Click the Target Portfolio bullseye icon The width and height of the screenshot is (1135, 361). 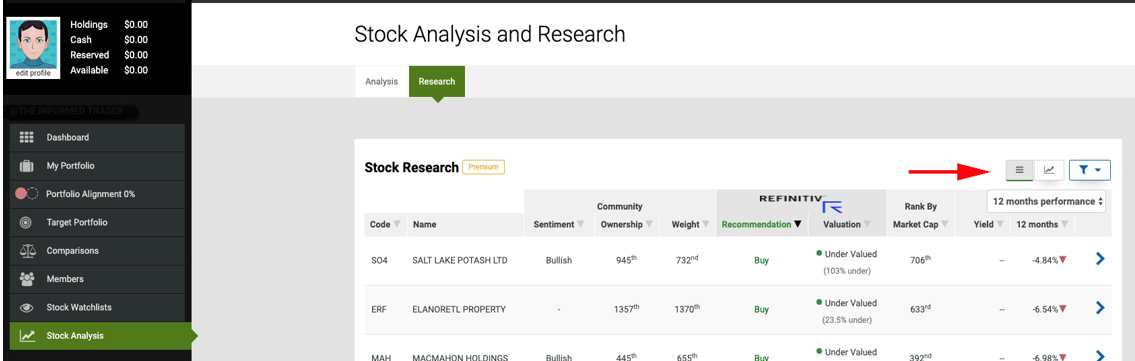click(27, 222)
